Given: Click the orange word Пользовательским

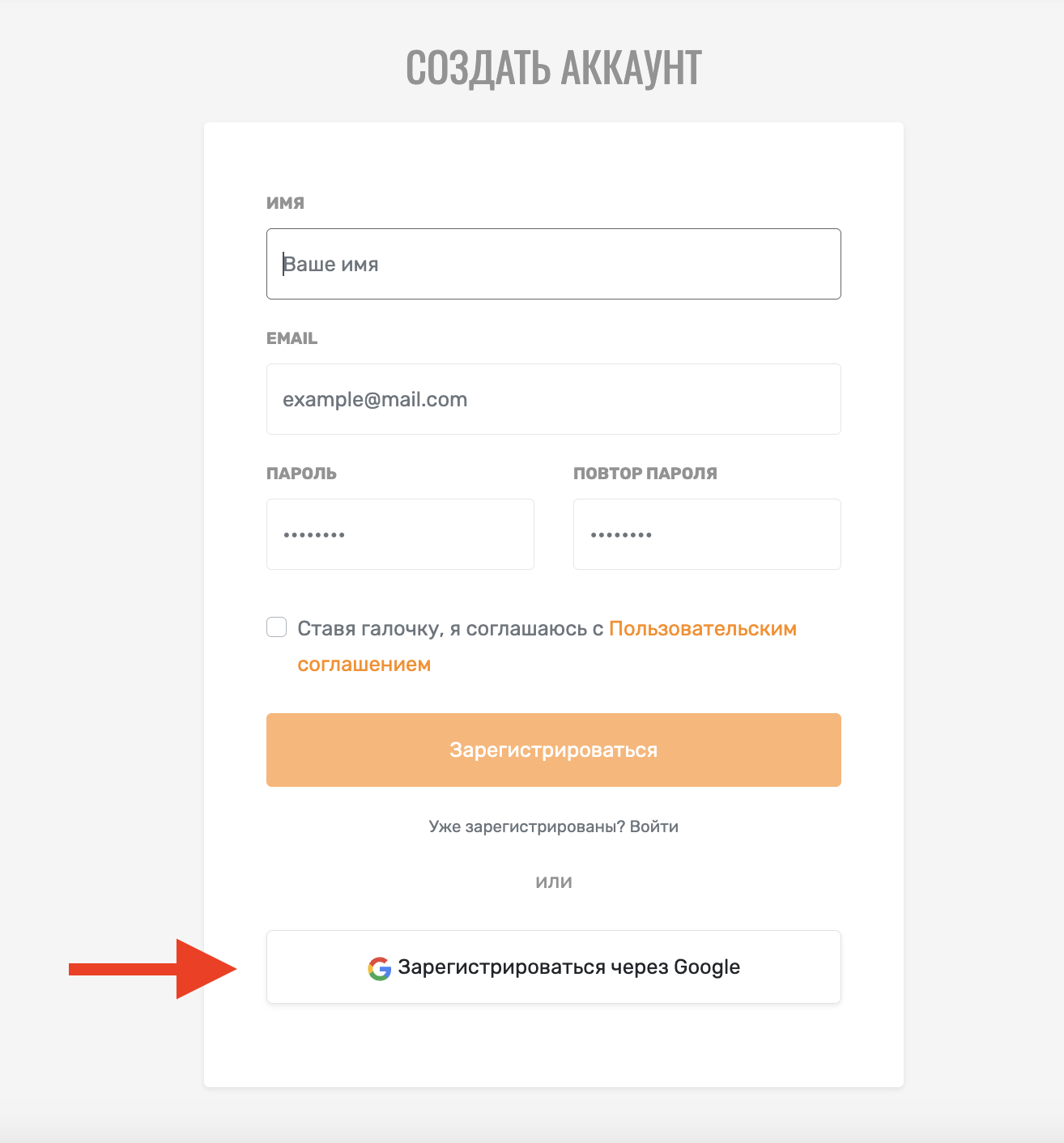Looking at the screenshot, I should coord(703,629).
